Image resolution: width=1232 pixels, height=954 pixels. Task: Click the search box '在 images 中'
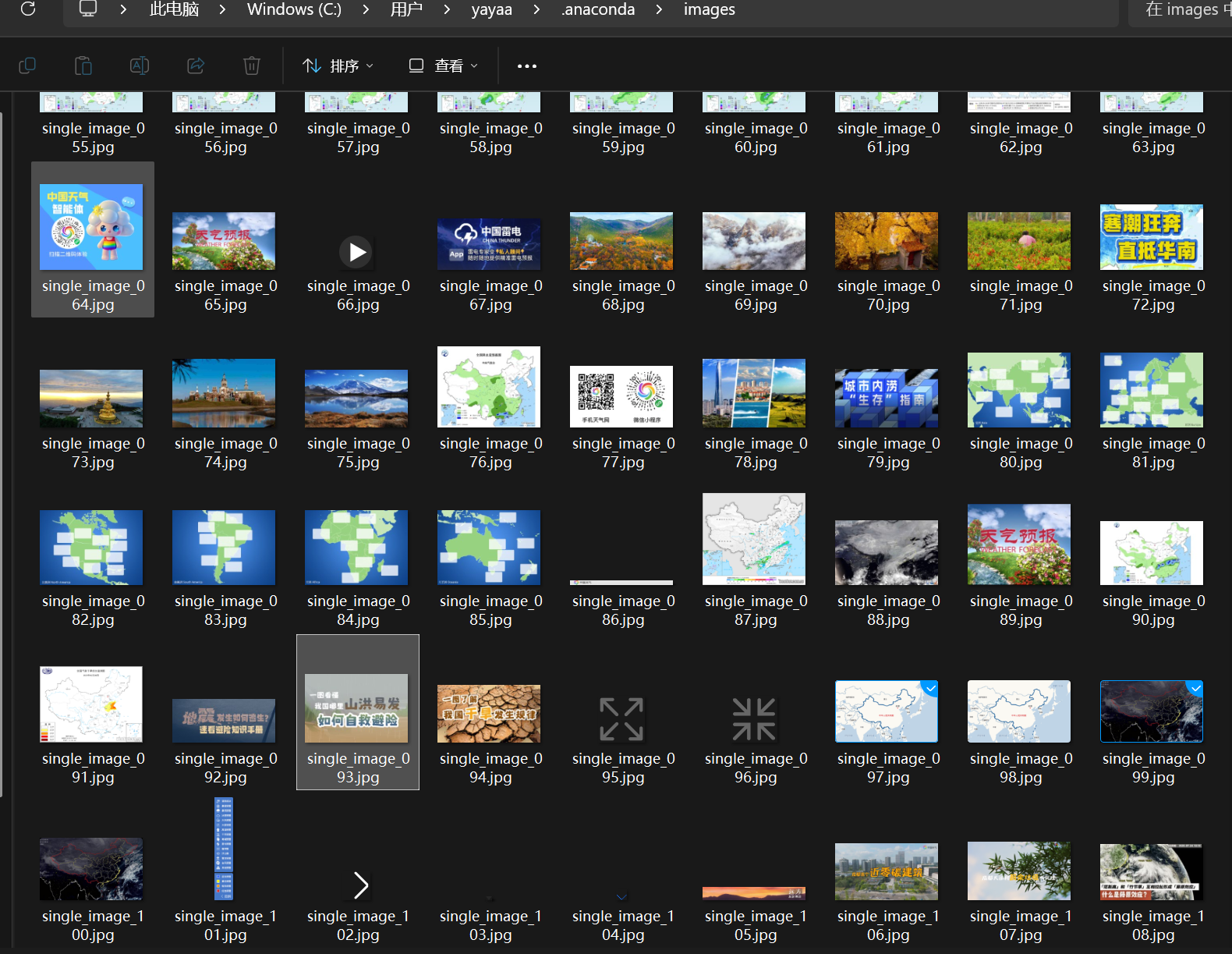(x=1180, y=11)
